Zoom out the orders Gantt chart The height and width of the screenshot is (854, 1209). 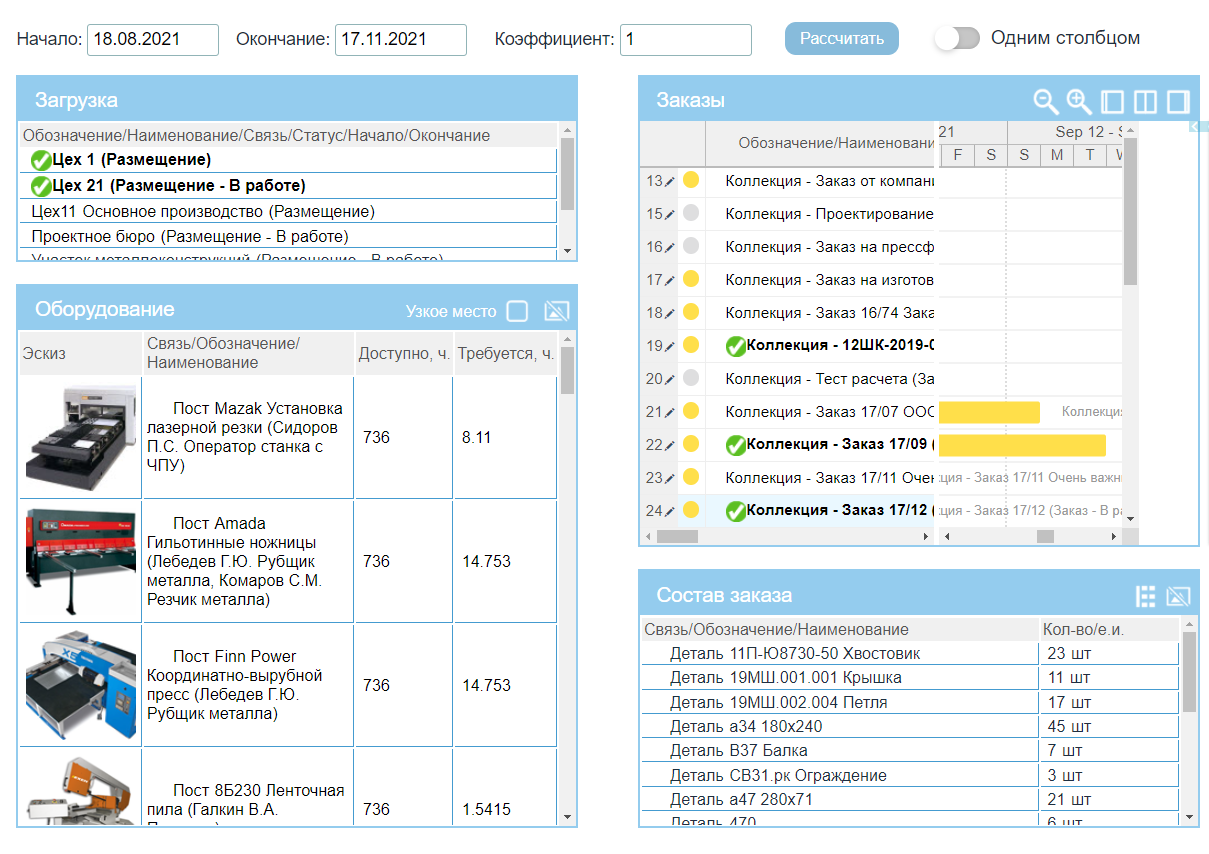click(x=1046, y=101)
